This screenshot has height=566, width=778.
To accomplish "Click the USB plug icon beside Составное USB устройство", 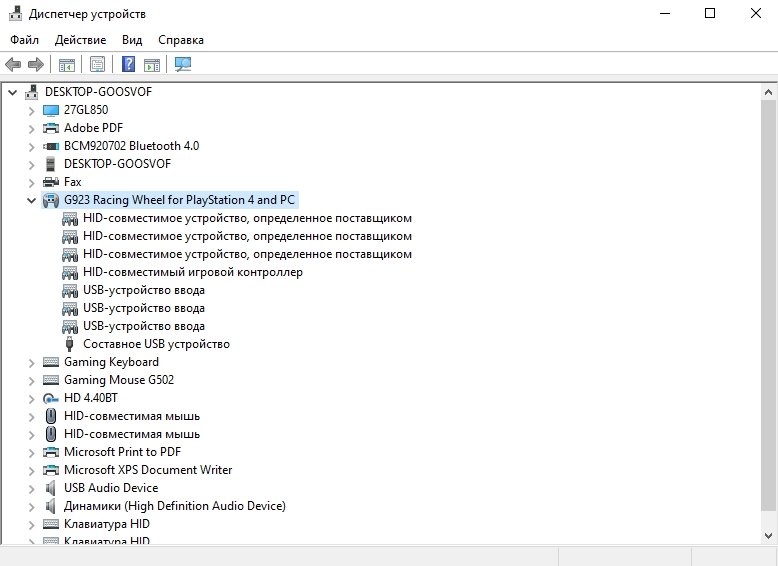I will (x=70, y=344).
